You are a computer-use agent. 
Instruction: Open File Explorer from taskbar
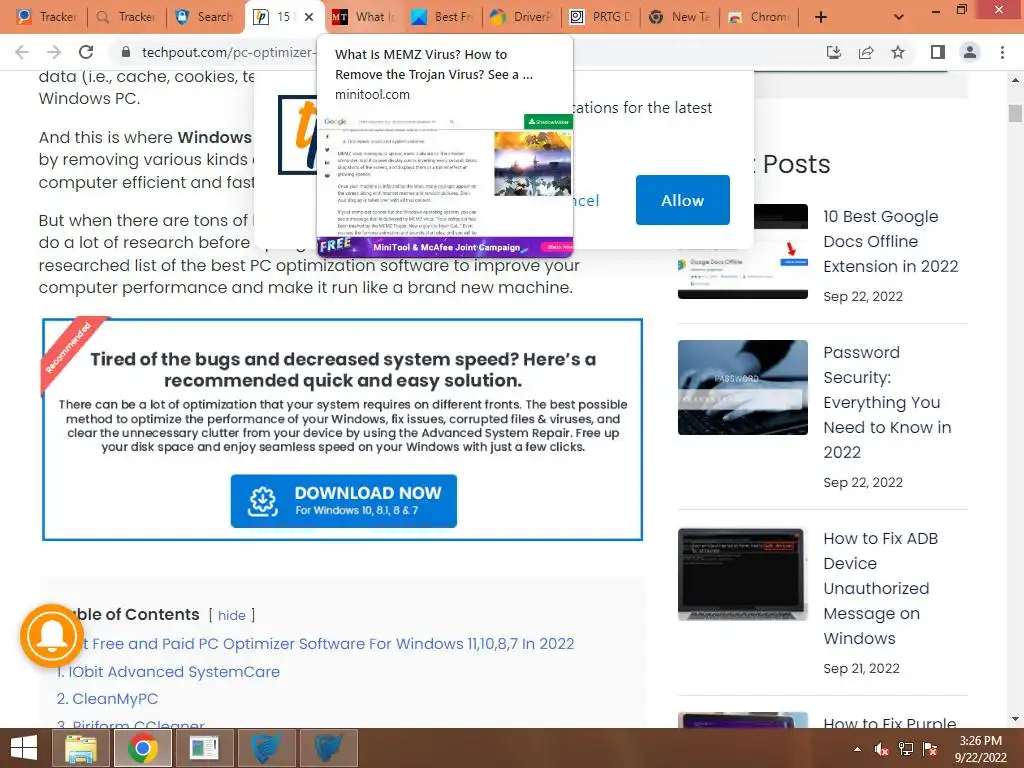80,748
